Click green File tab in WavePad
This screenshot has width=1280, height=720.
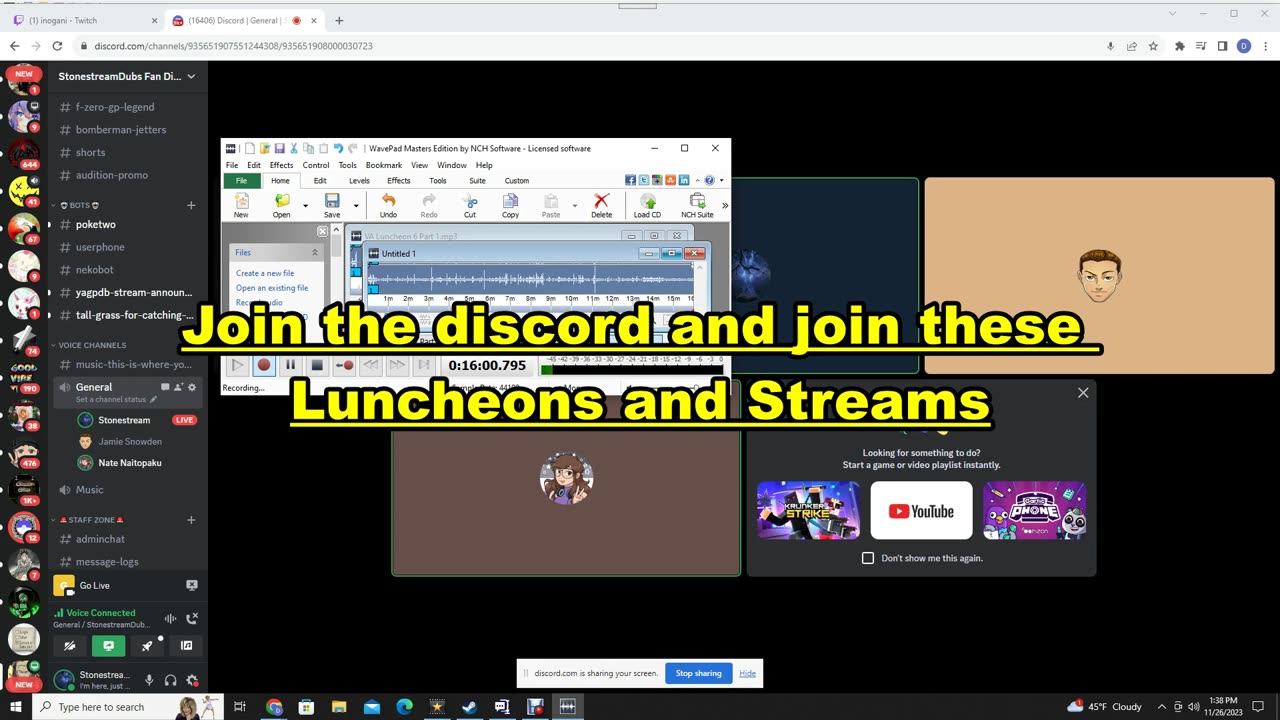pyautogui.click(x=241, y=181)
